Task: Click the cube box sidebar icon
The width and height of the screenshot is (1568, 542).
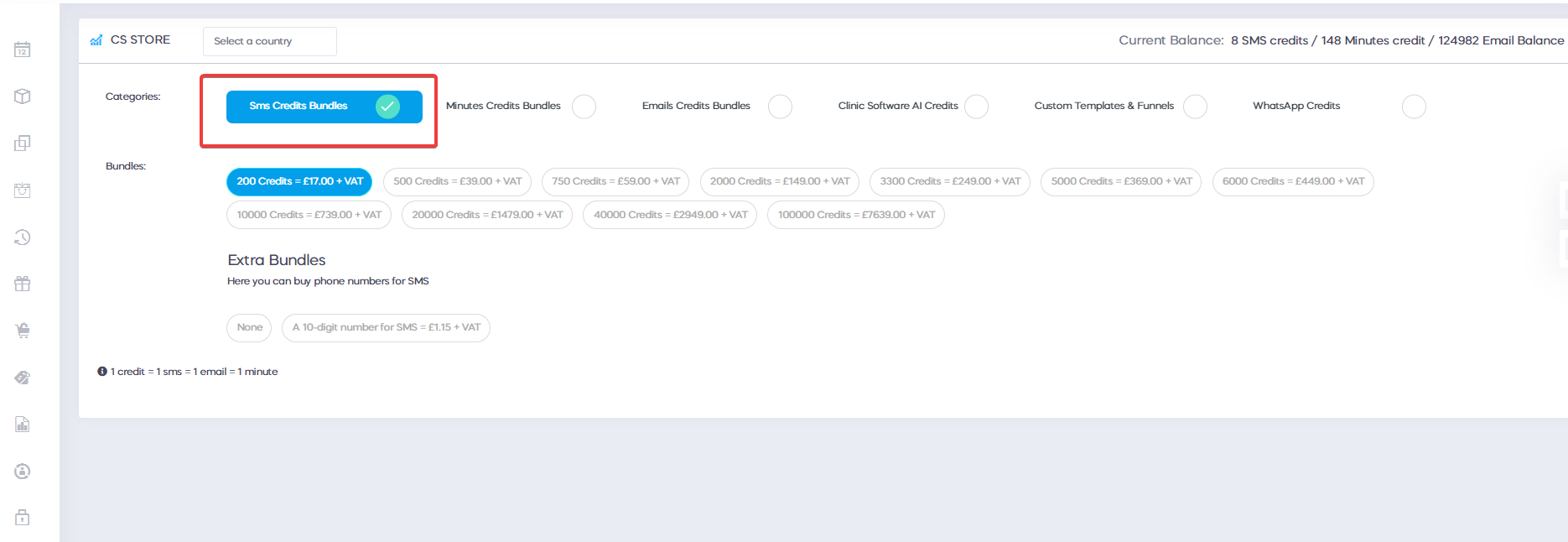Action: click(x=23, y=96)
